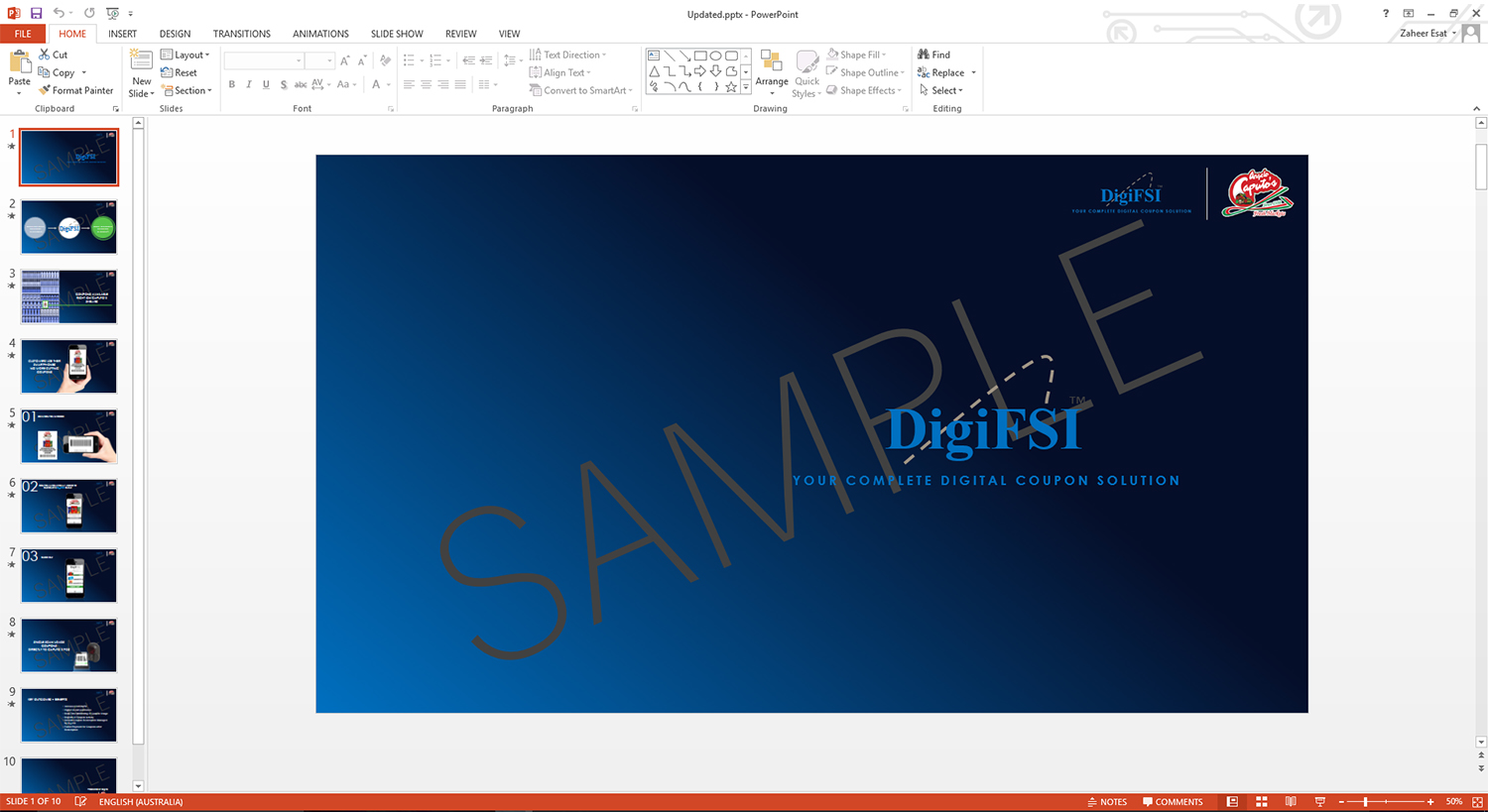Select the rectangle shape in Shapes gallery
This screenshot has width=1488, height=812.
coord(701,55)
